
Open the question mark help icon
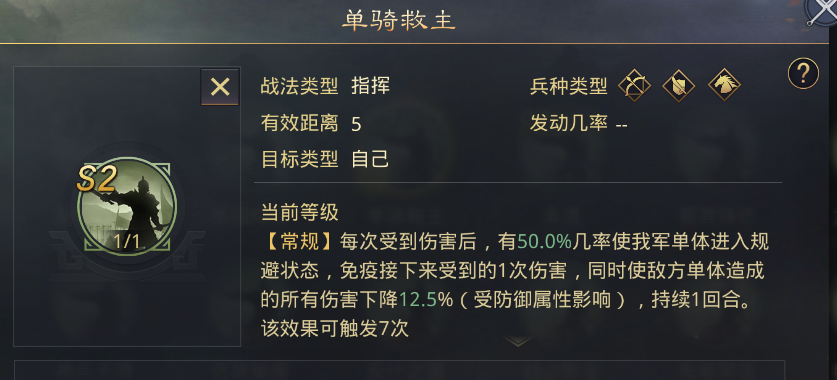pyautogui.click(x=803, y=73)
